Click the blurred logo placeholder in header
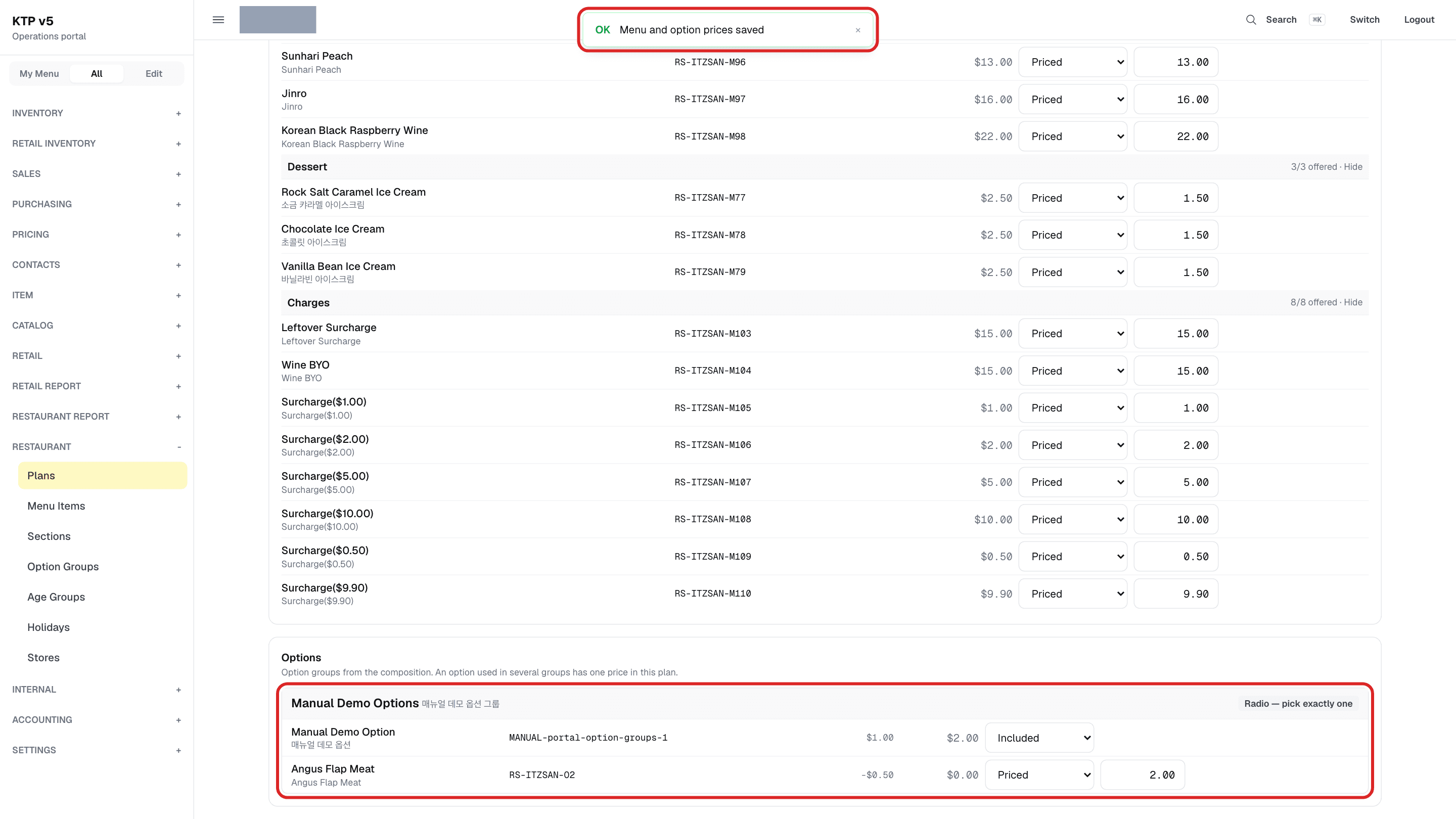 (x=278, y=20)
